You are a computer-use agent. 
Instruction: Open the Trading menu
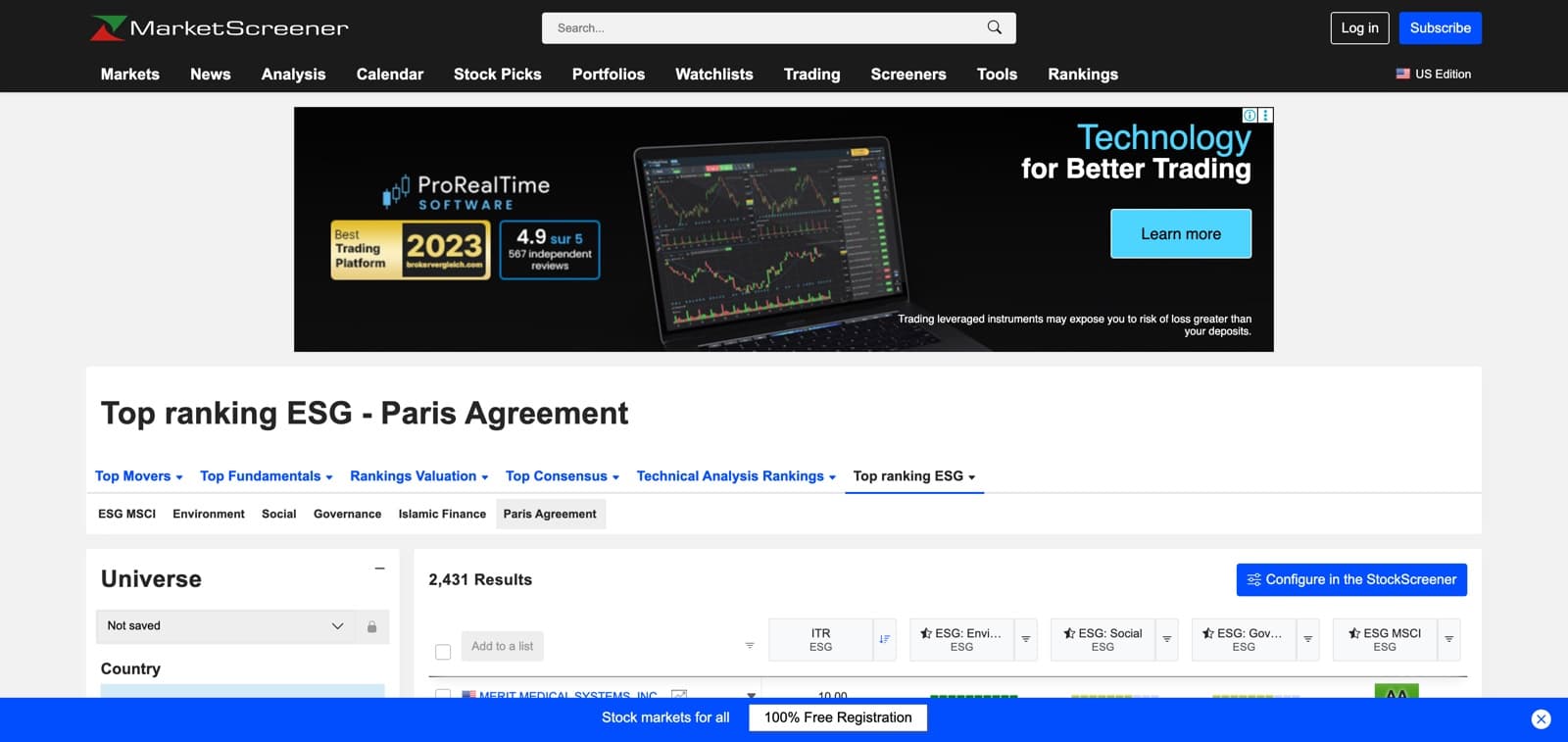click(x=812, y=74)
